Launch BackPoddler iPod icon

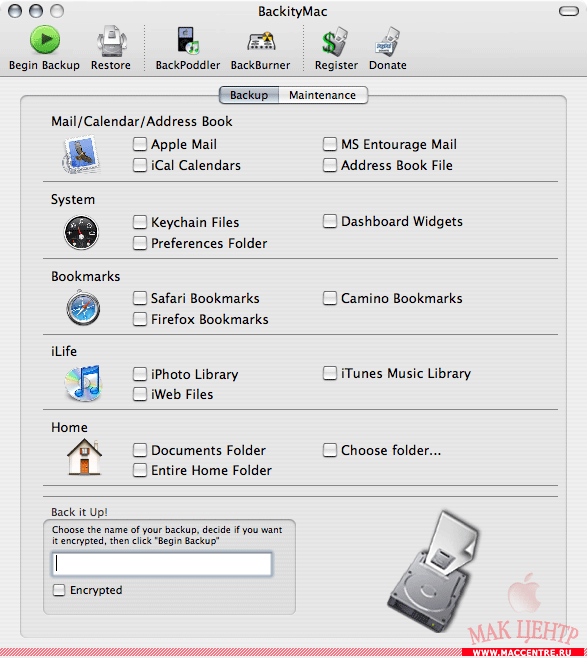coord(188,41)
